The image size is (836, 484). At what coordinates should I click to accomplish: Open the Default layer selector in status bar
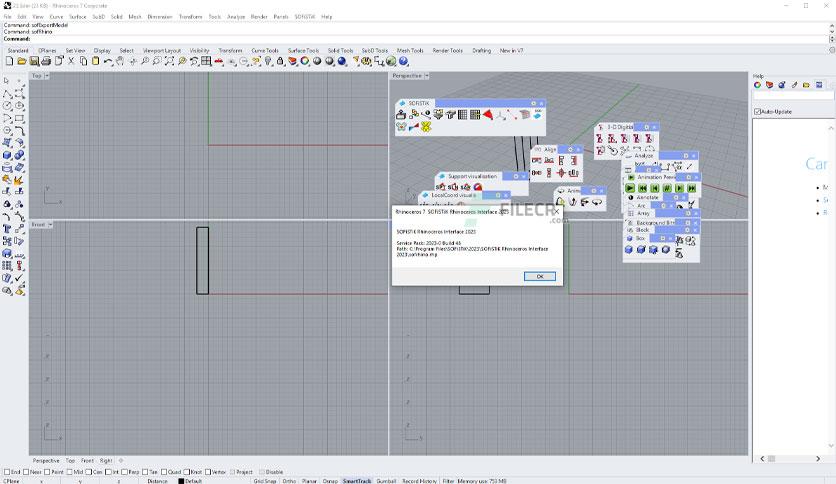point(194,481)
